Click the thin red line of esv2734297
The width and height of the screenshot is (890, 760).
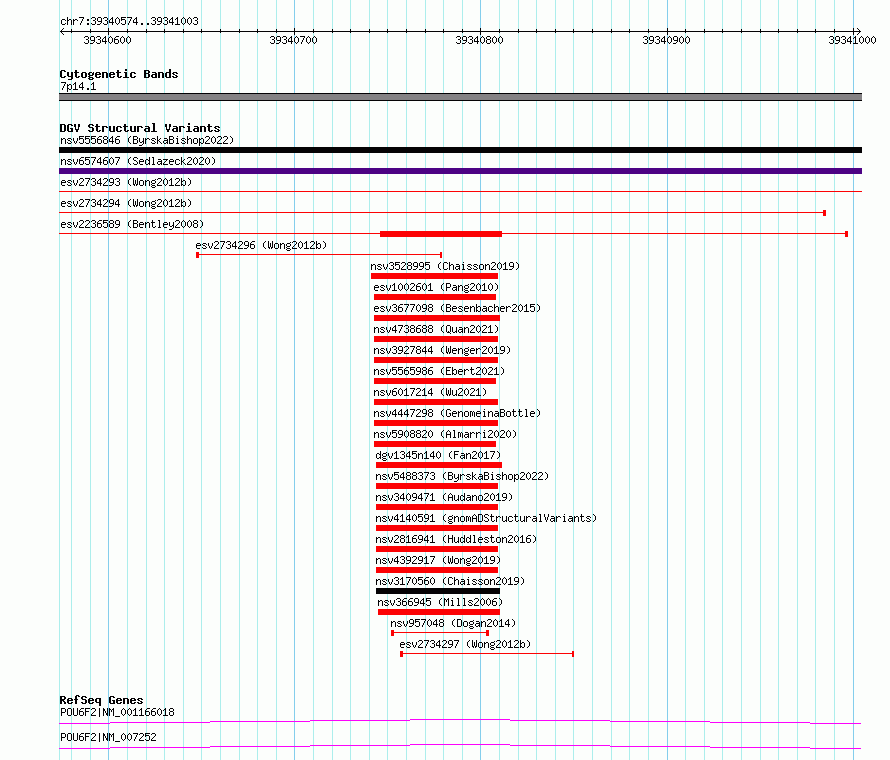tap(487, 654)
